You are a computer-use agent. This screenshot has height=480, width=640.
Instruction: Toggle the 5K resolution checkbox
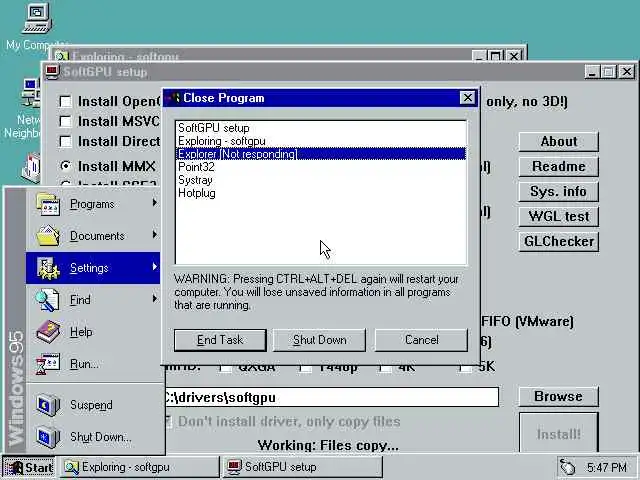coord(465,368)
